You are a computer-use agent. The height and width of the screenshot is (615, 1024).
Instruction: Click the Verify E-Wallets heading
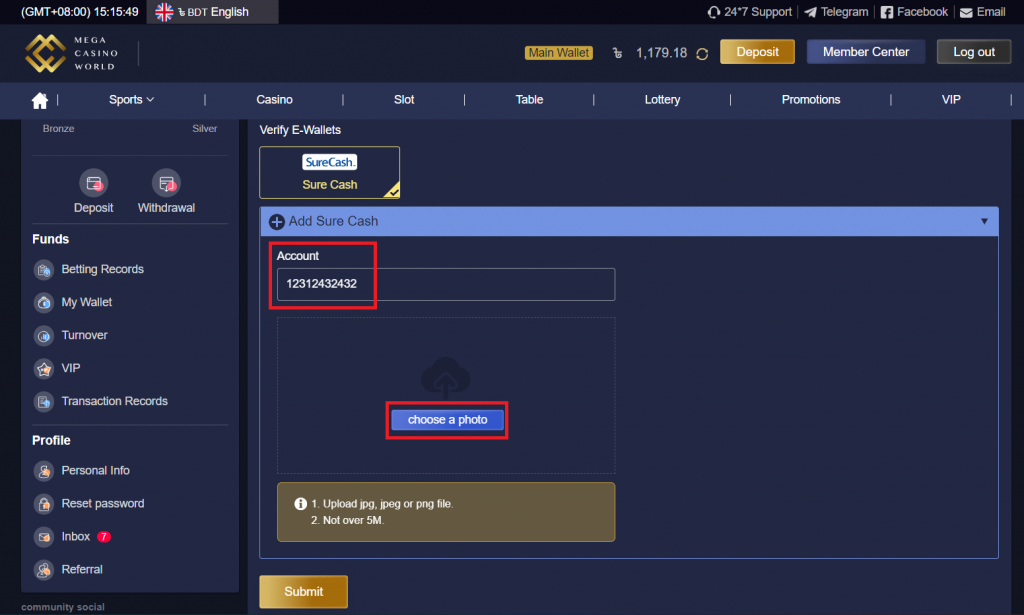pos(300,130)
